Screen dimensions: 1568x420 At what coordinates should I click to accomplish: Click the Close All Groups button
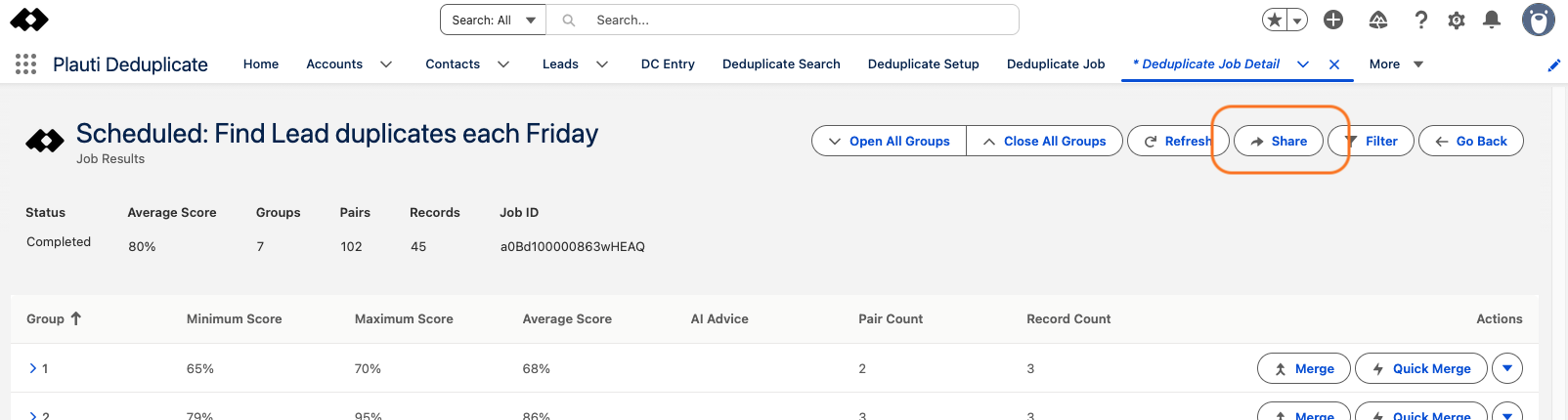pyautogui.click(x=1044, y=141)
